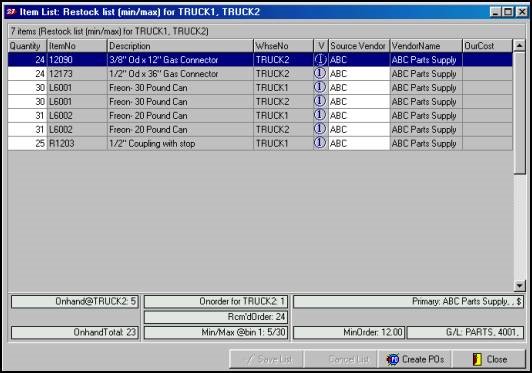Click the disabled Save List button

pyautogui.click(x=266, y=359)
